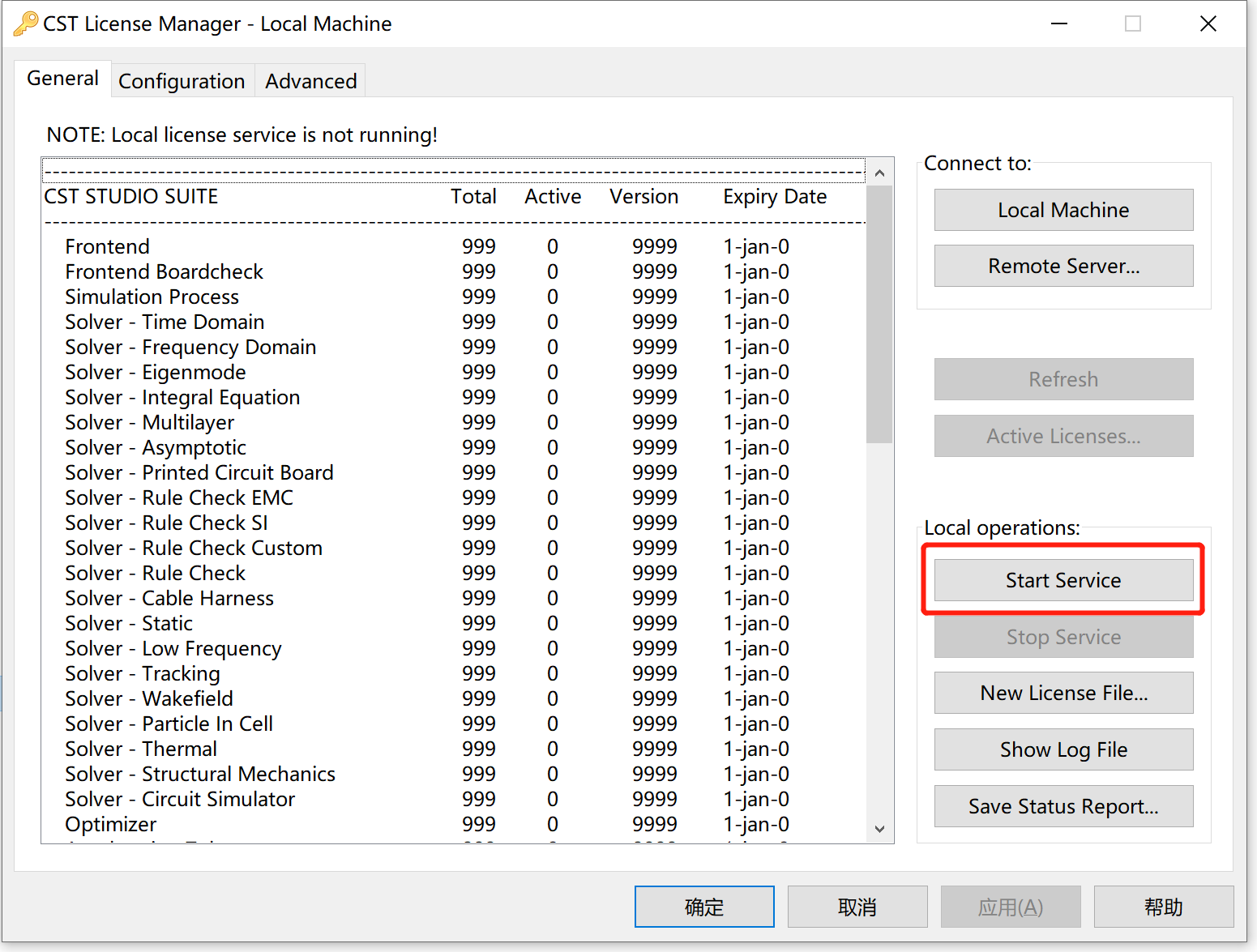Select Solver - Rule Check SI row
Viewport: 1257px width, 952px height.
tap(454, 523)
